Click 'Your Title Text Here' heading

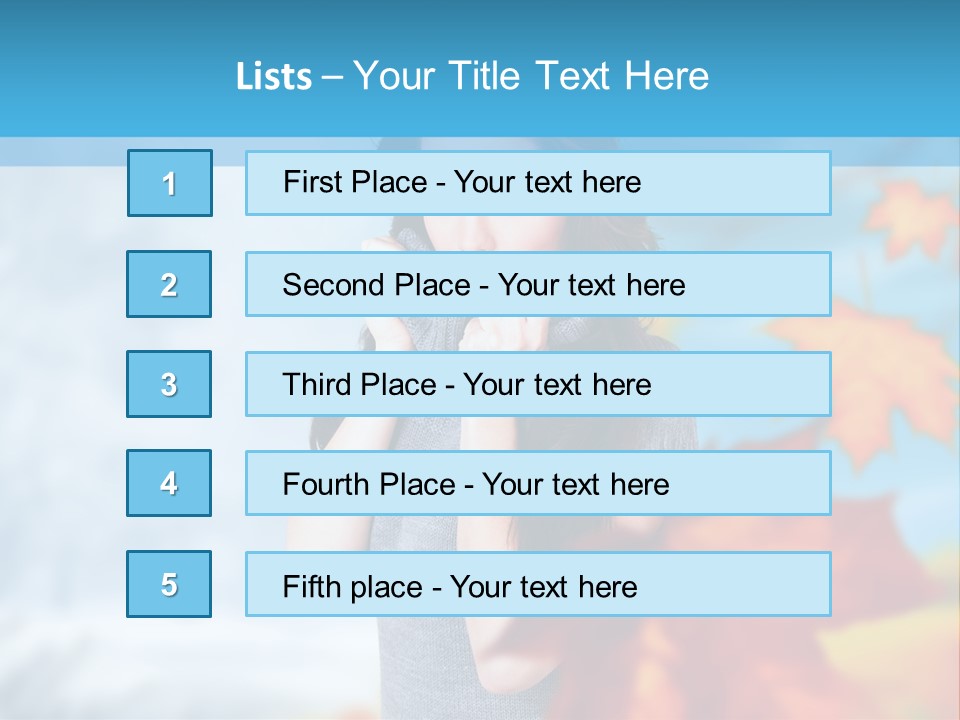point(531,76)
